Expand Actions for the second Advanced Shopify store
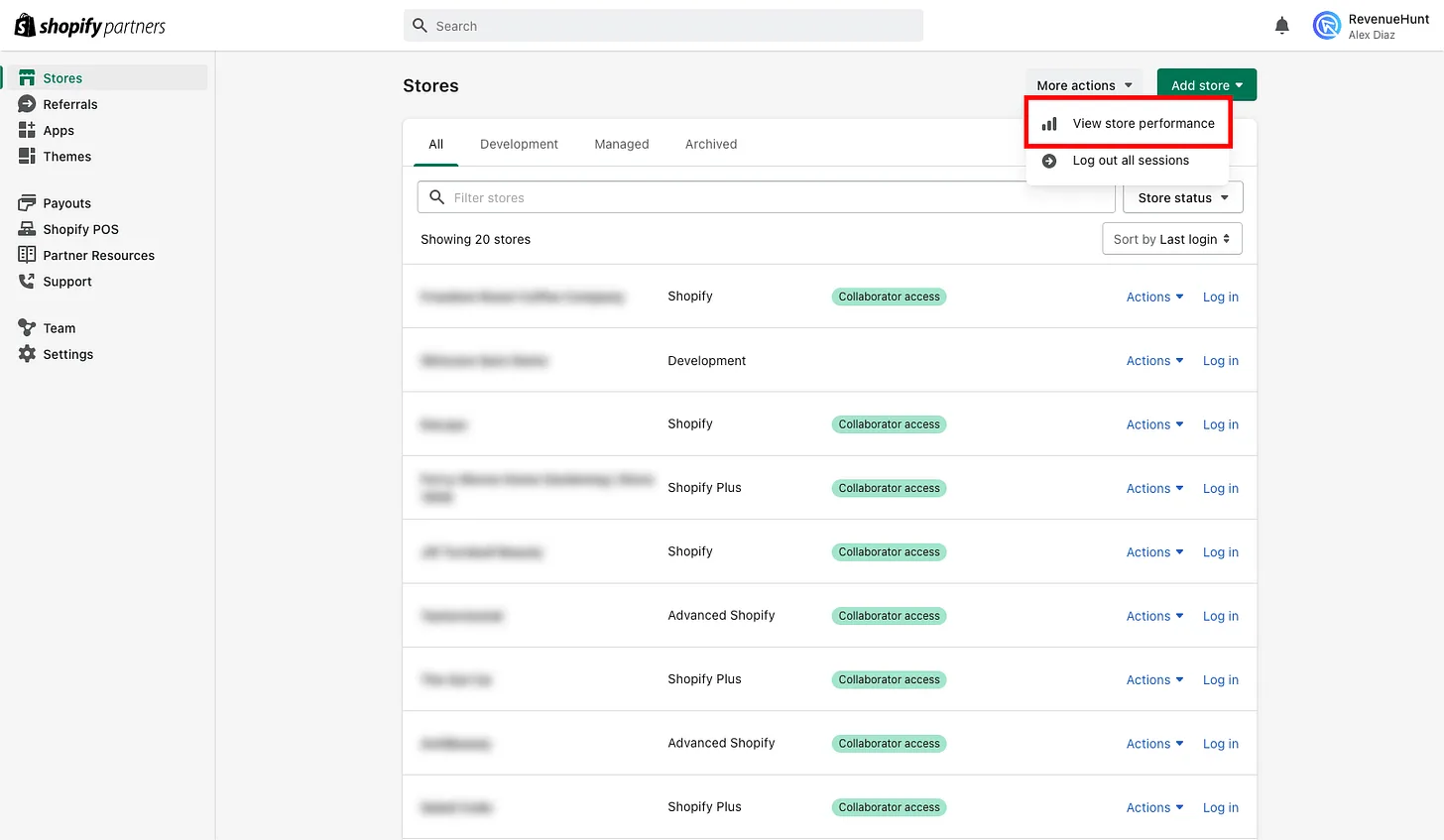 [x=1154, y=744]
